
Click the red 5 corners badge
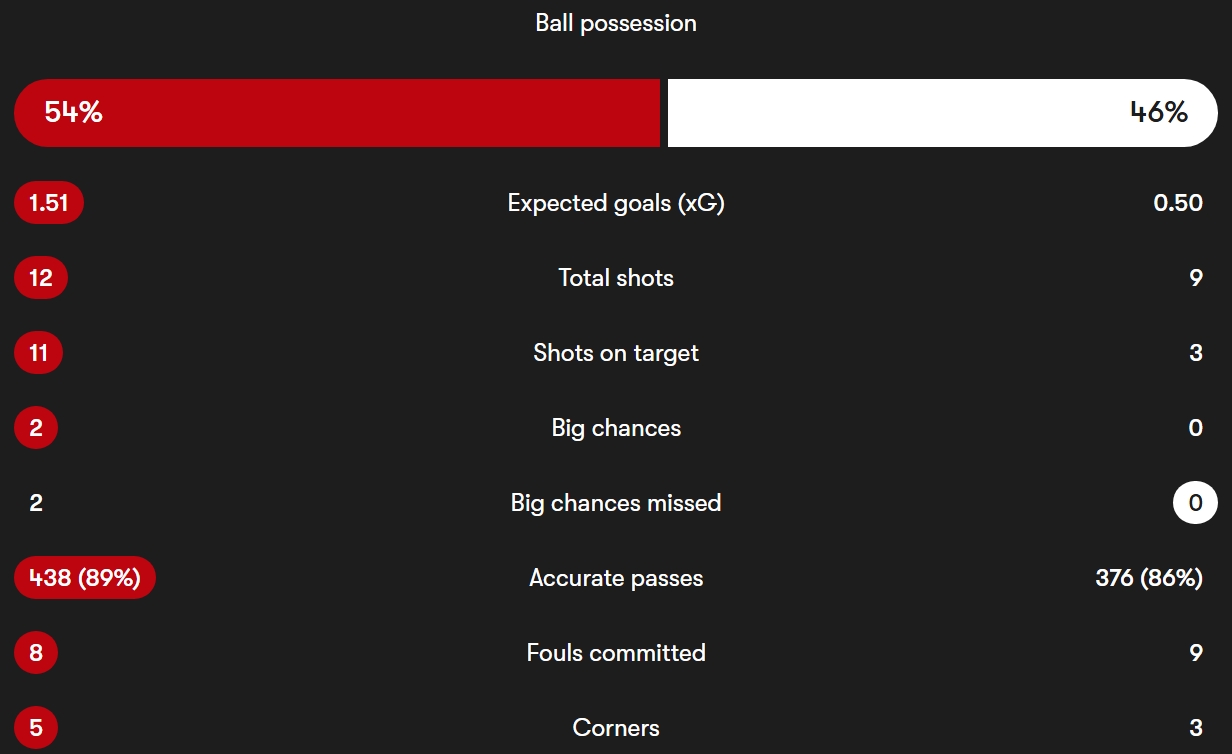36,728
